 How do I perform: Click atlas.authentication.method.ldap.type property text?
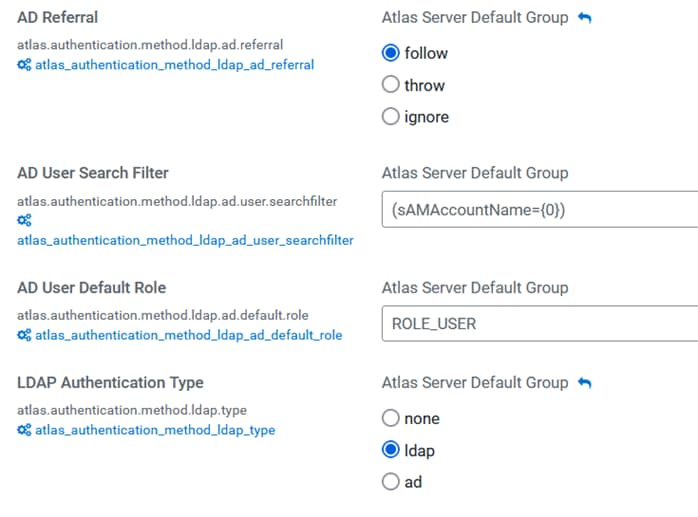(x=132, y=410)
